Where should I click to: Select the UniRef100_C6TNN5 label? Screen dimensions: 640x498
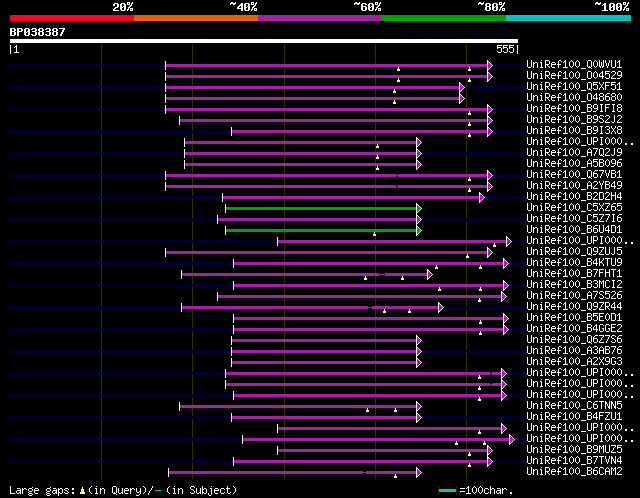574,406
